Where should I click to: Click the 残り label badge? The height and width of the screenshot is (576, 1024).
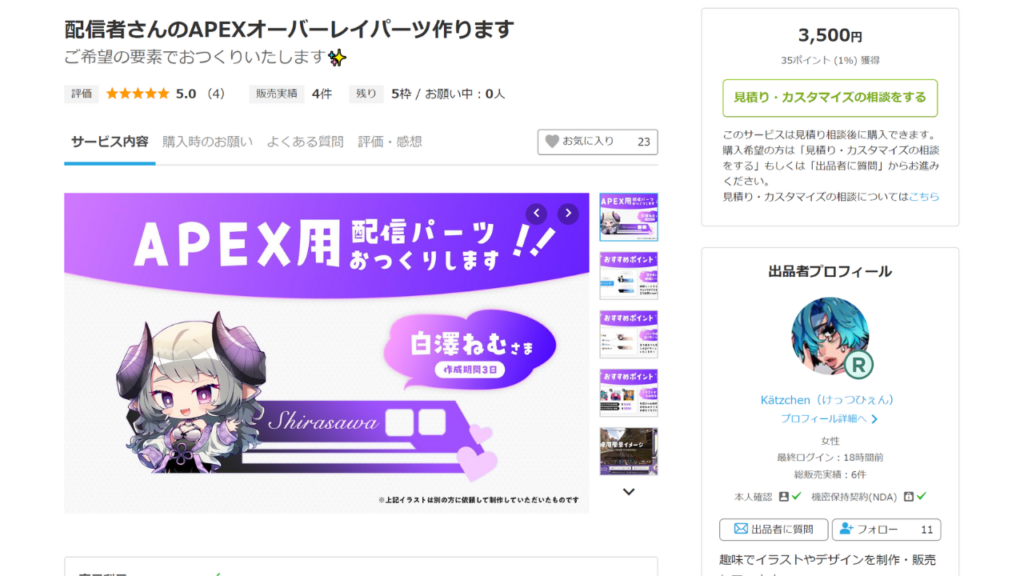point(366,94)
